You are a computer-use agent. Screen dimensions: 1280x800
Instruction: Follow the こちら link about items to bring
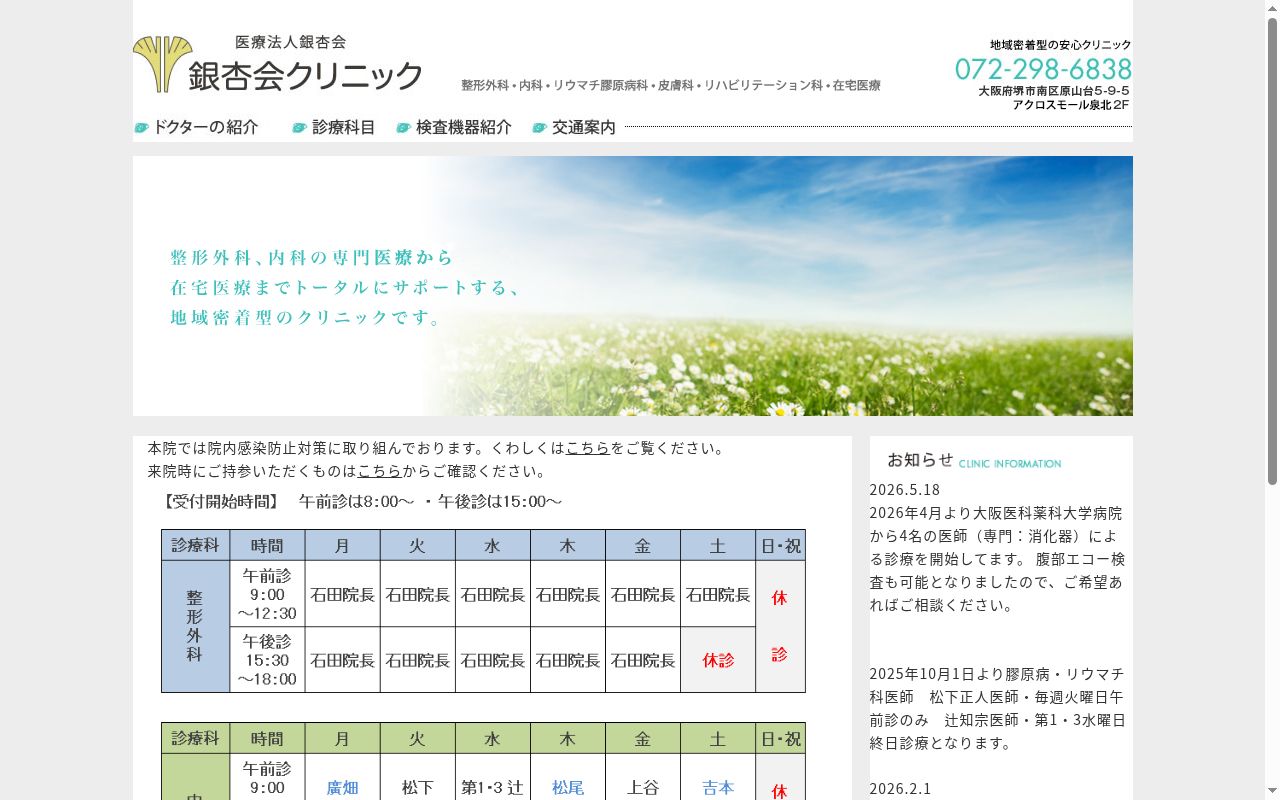[380, 471]
